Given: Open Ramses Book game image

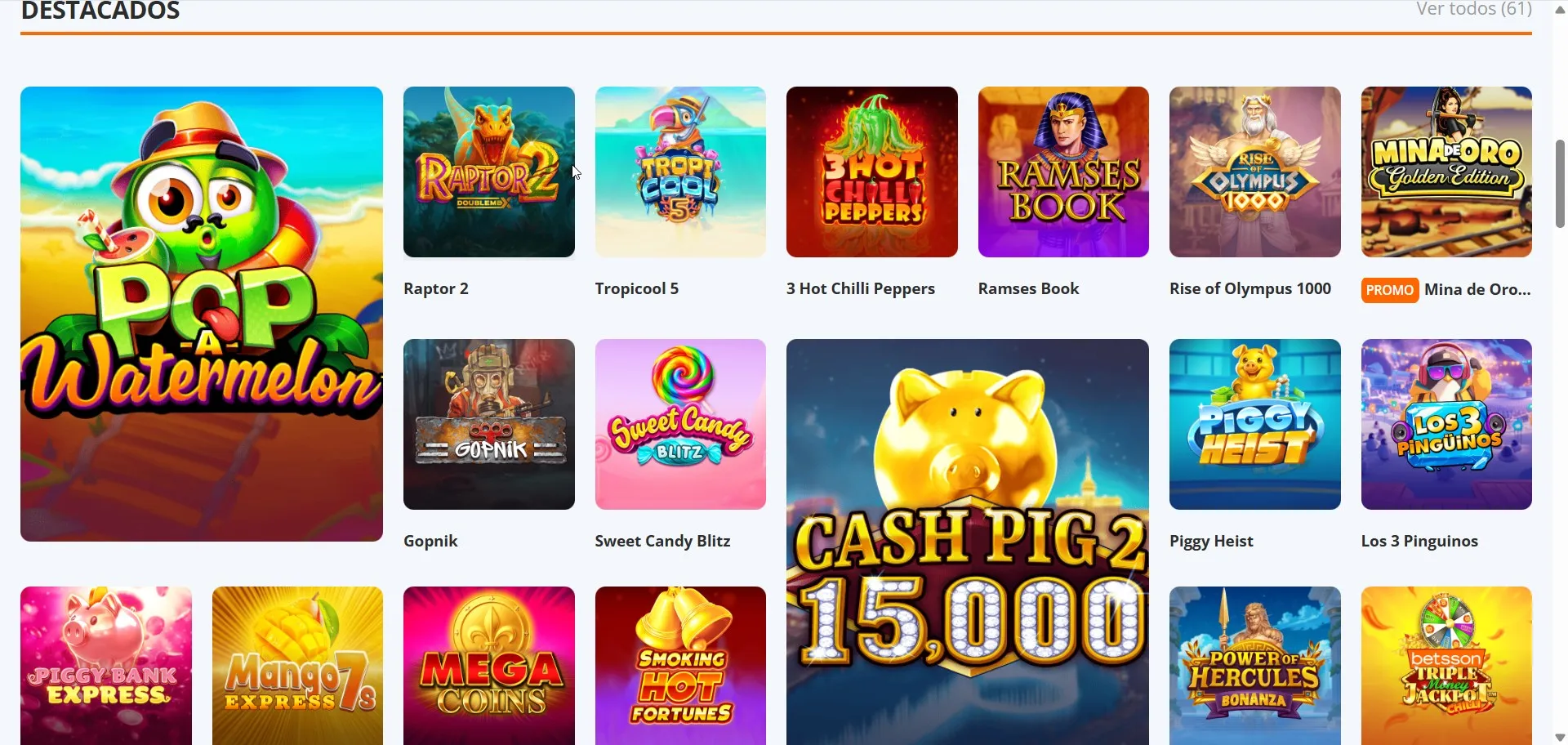Looking at the screenshot, I should point(1063,172).
